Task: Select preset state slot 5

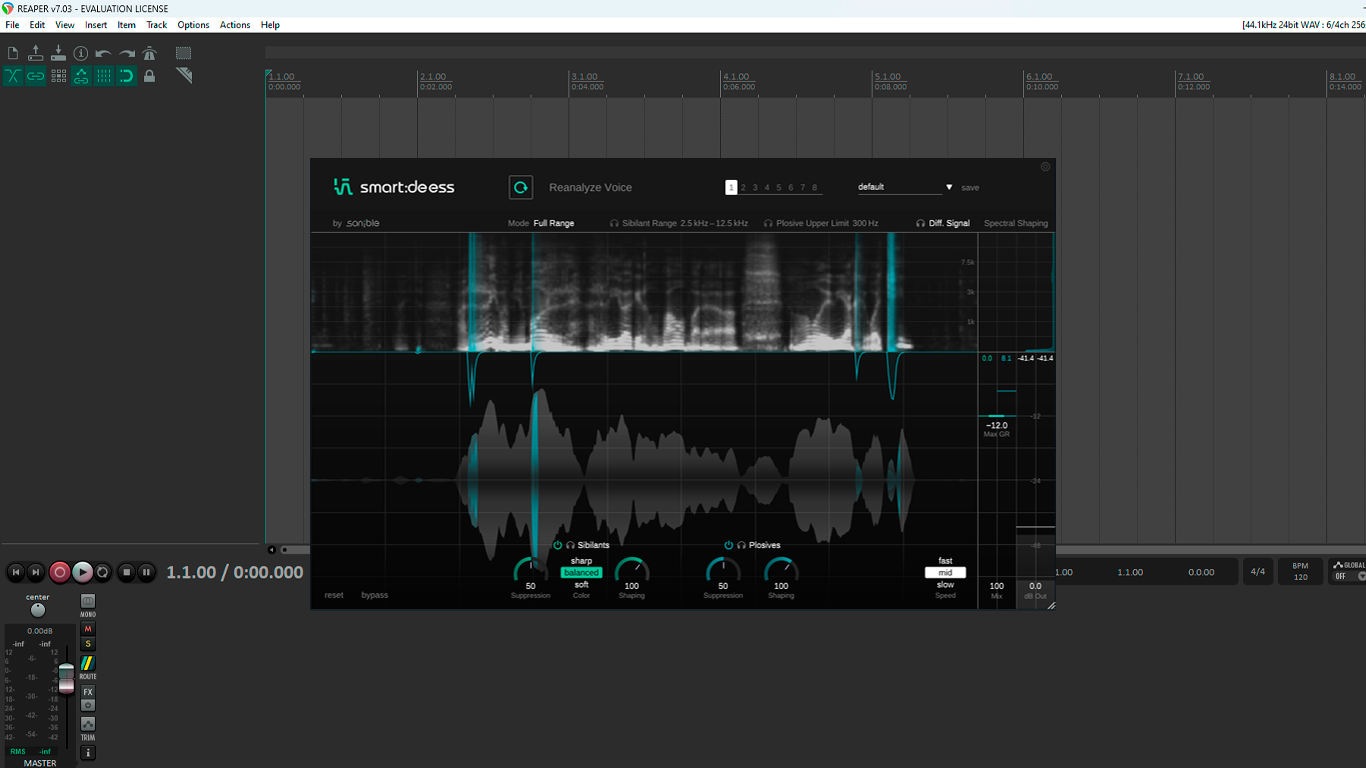Action: (x=778, y=188)
